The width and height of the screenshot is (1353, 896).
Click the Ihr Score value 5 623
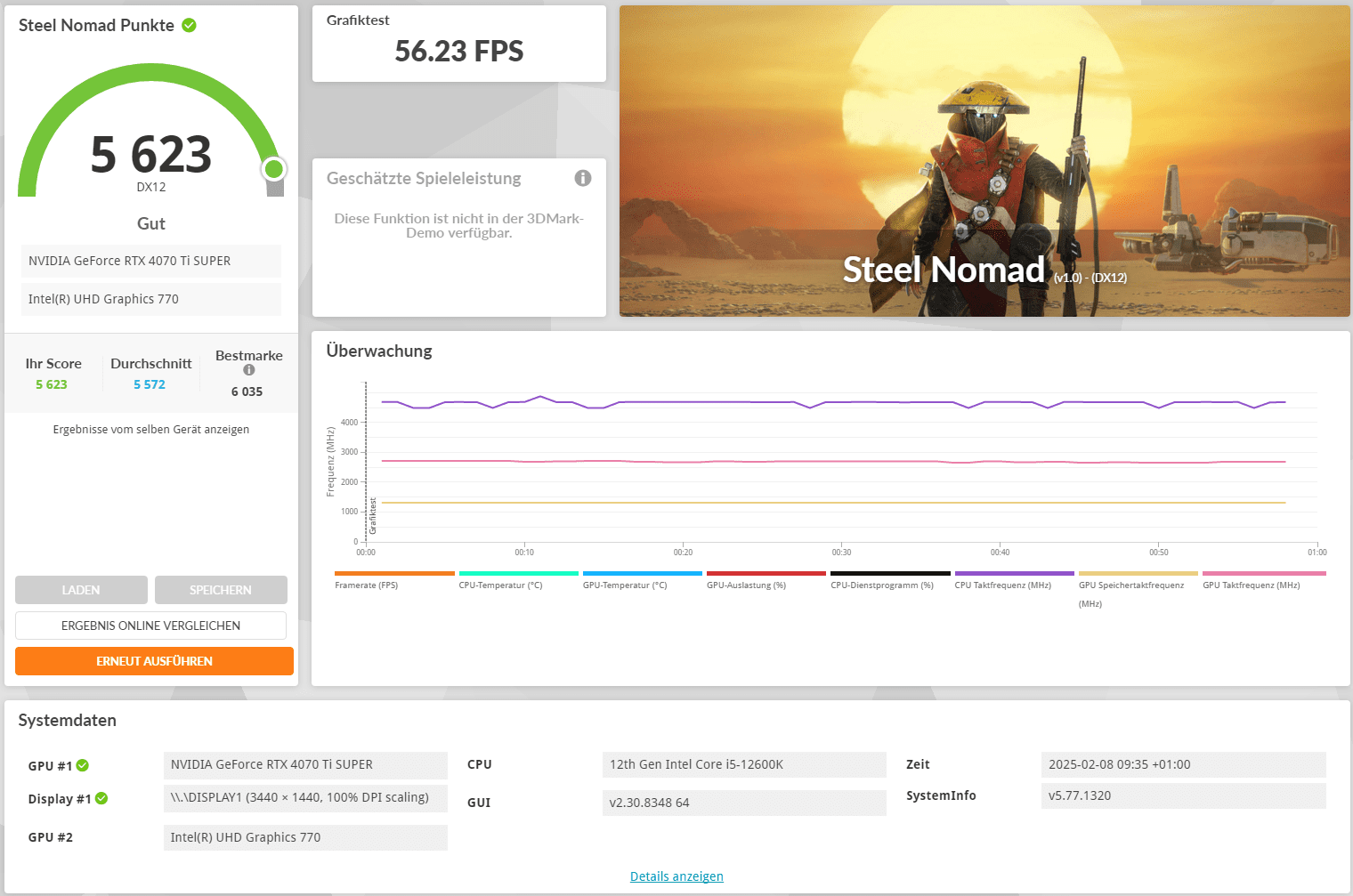tap(52, 384)
